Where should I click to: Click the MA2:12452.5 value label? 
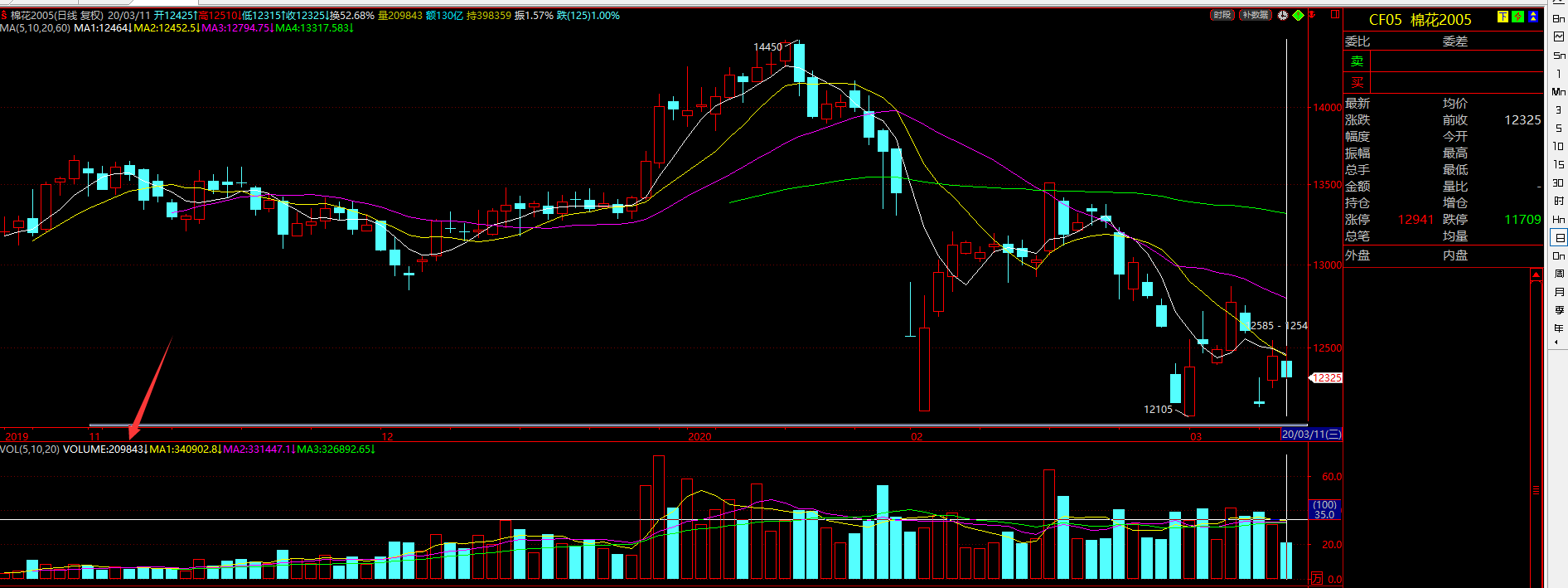click(166, 28)
